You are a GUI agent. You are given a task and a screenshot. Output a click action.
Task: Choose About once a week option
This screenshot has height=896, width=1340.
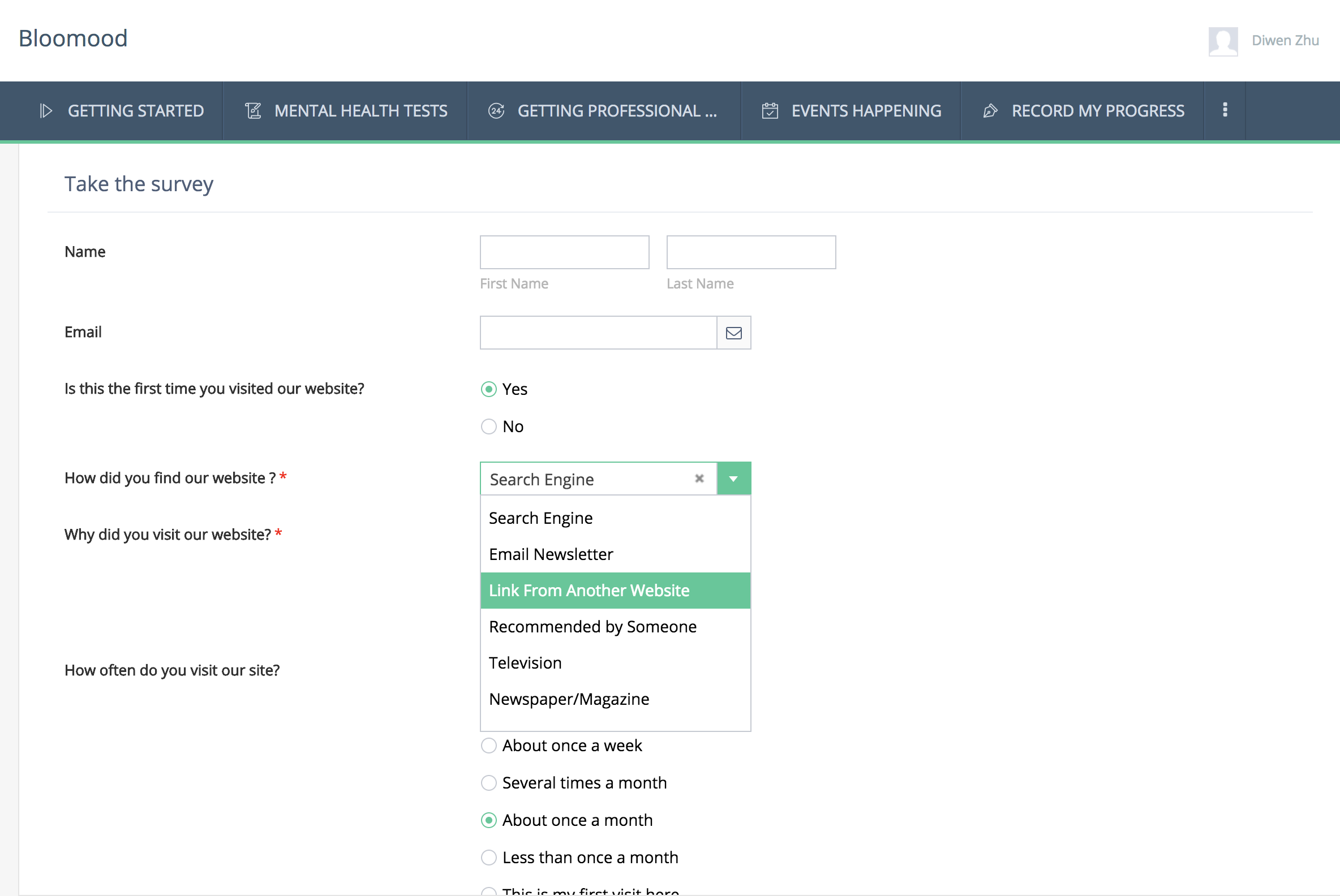tap(489, 746)
